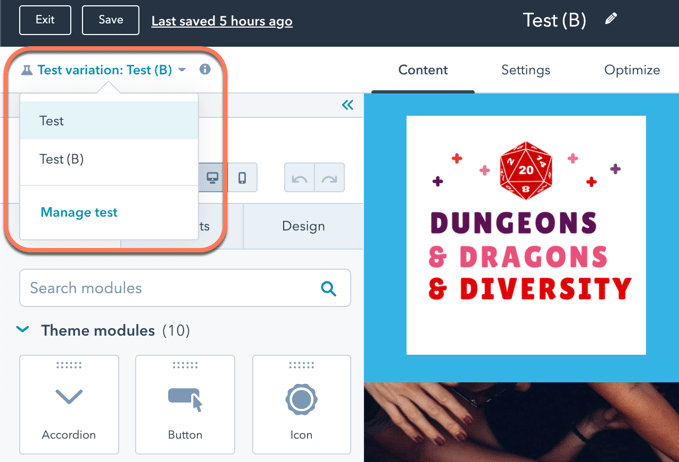
Task: Click the pencil icon to rename Test (B)
Action: tap(611, 19)
